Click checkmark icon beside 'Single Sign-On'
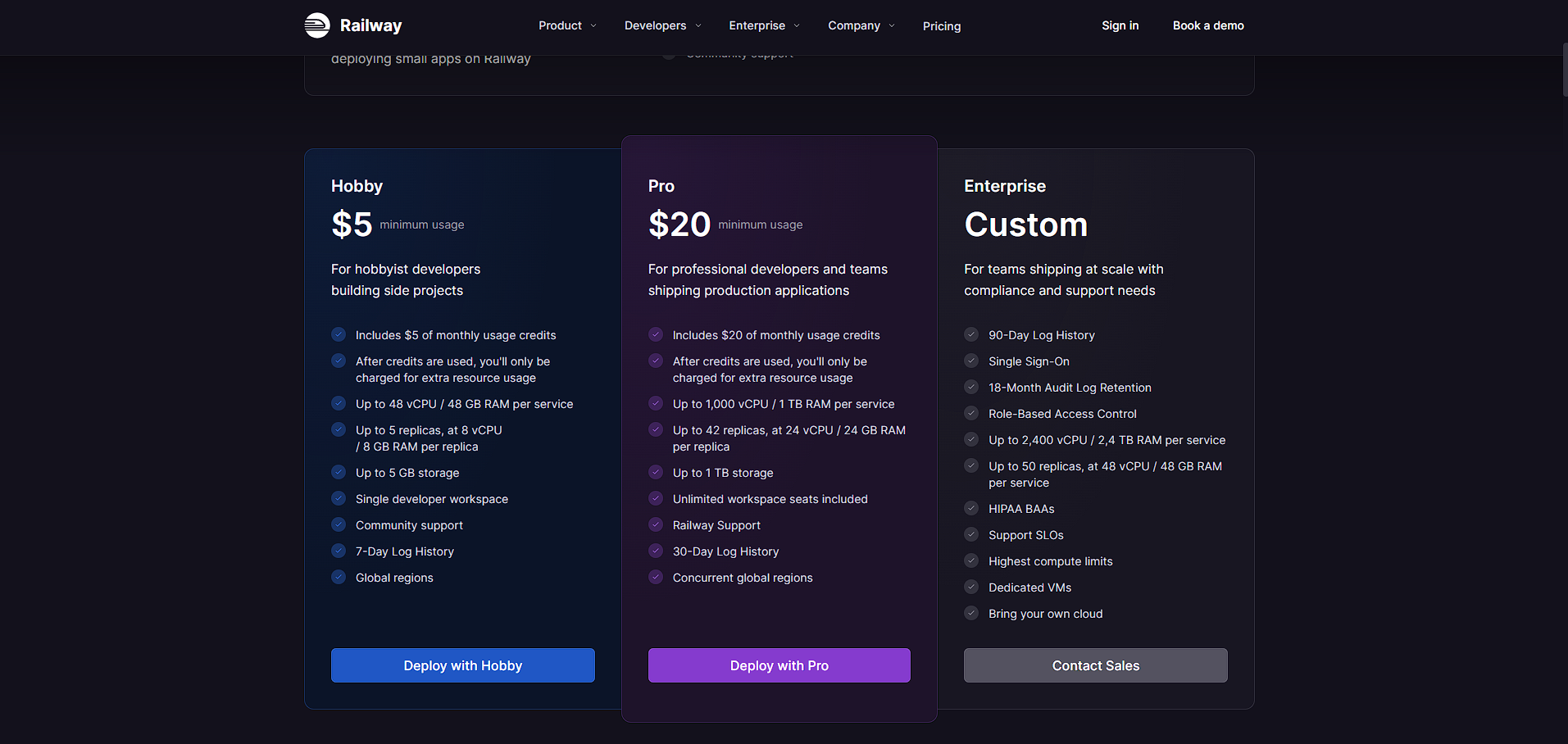Screen dimensions: 1568x744 [x=971, y=361]
